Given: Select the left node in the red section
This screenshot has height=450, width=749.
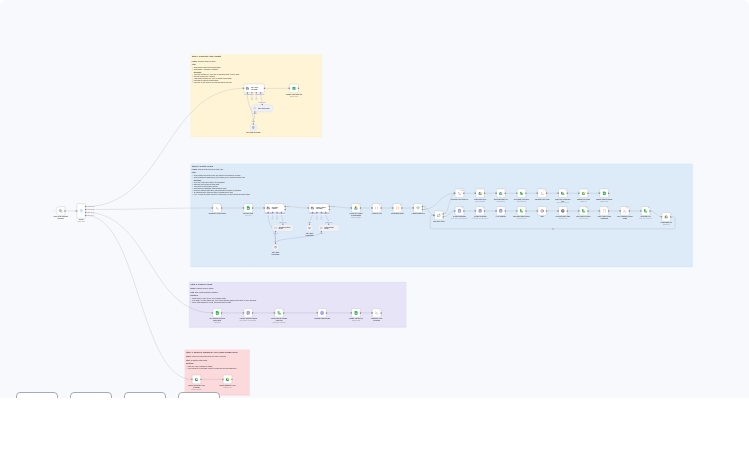Looking at the screenshot, I should pos(196,380).
